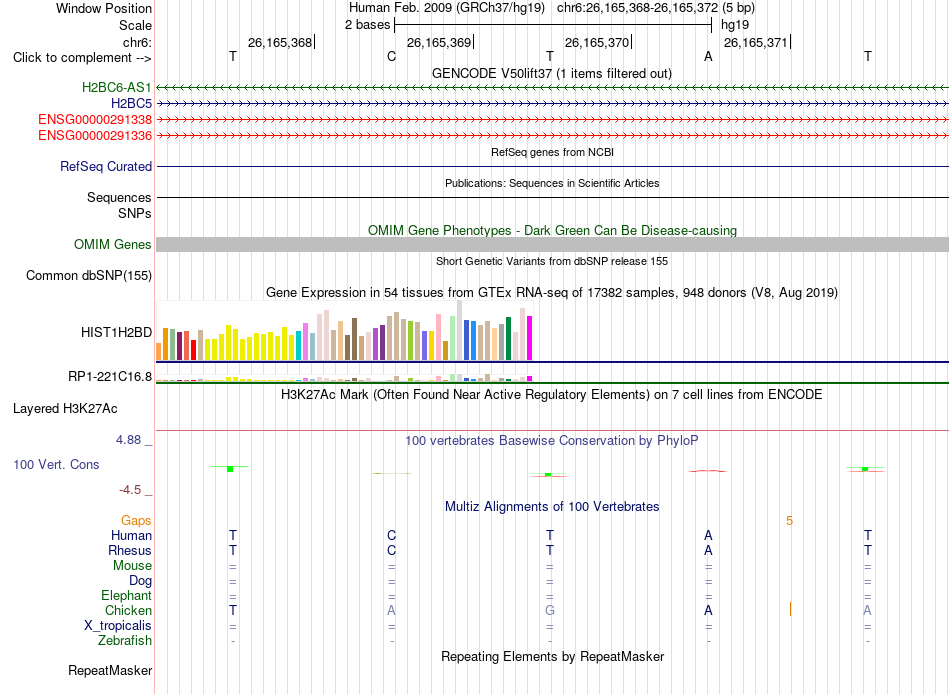950x694 pixels.
Task: Click the 'Click to complement -->' label
Action: [82, 58]
